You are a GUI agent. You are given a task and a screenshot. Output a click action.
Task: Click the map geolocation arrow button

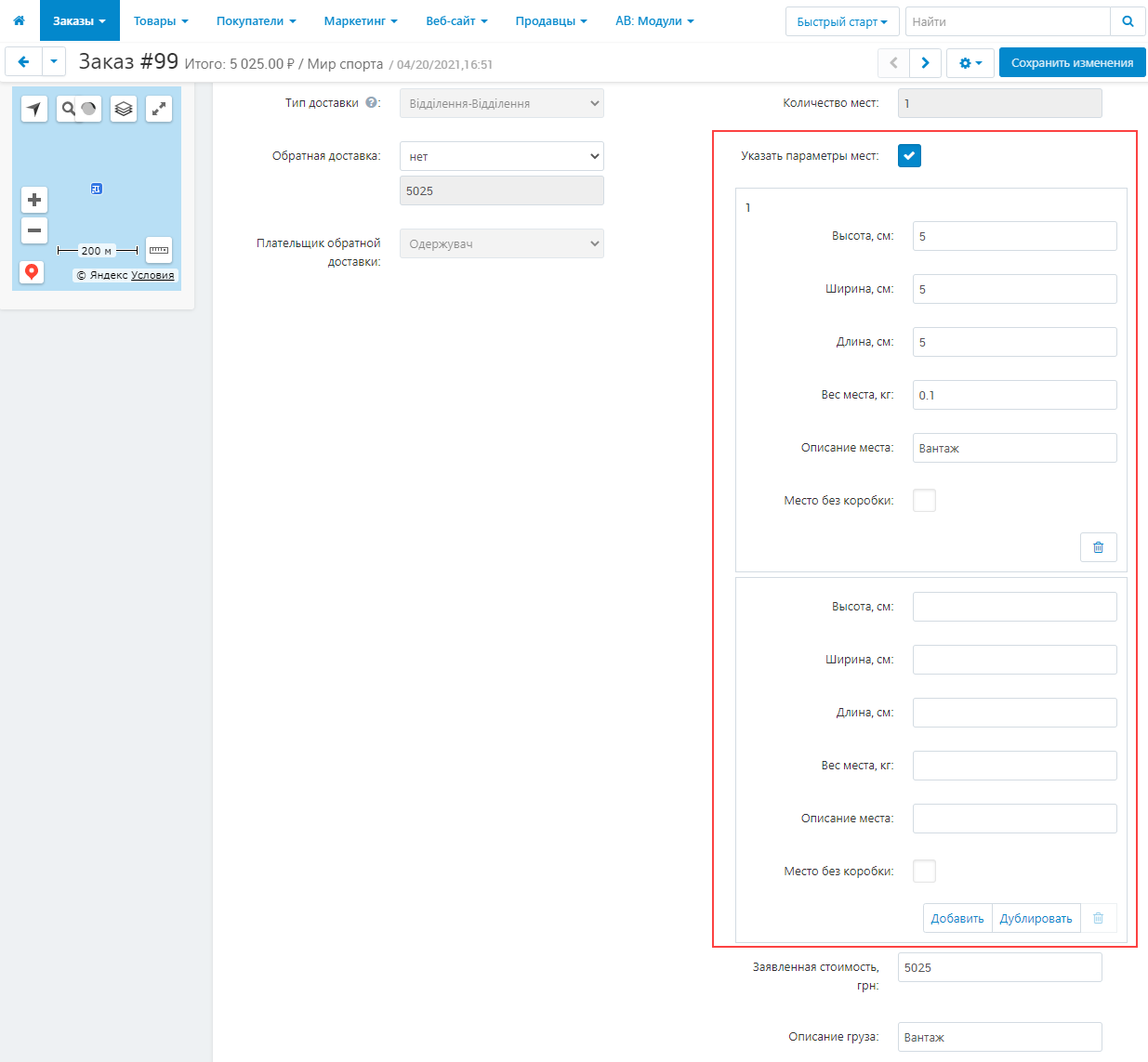click(34, 109)
